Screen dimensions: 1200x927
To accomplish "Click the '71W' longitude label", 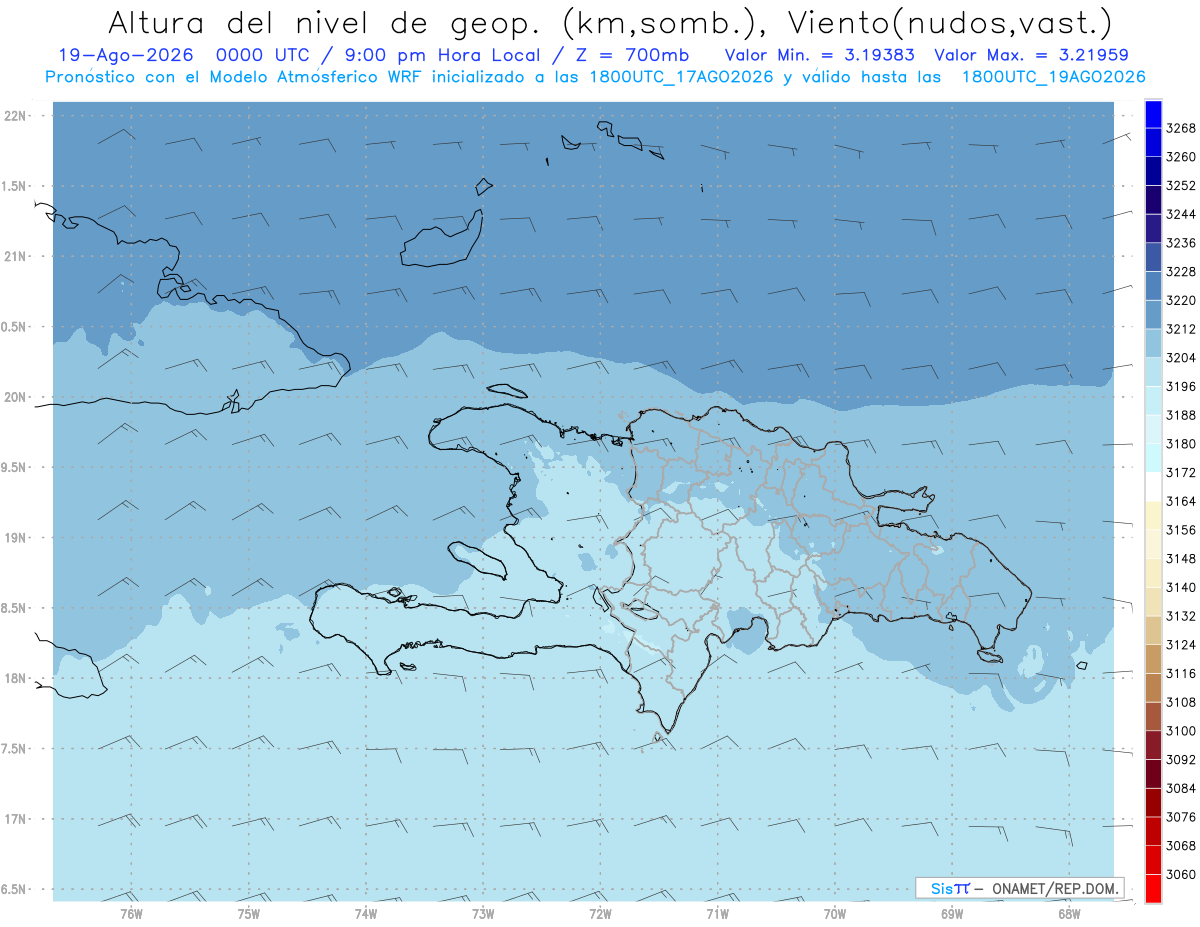I will point(717,913).
